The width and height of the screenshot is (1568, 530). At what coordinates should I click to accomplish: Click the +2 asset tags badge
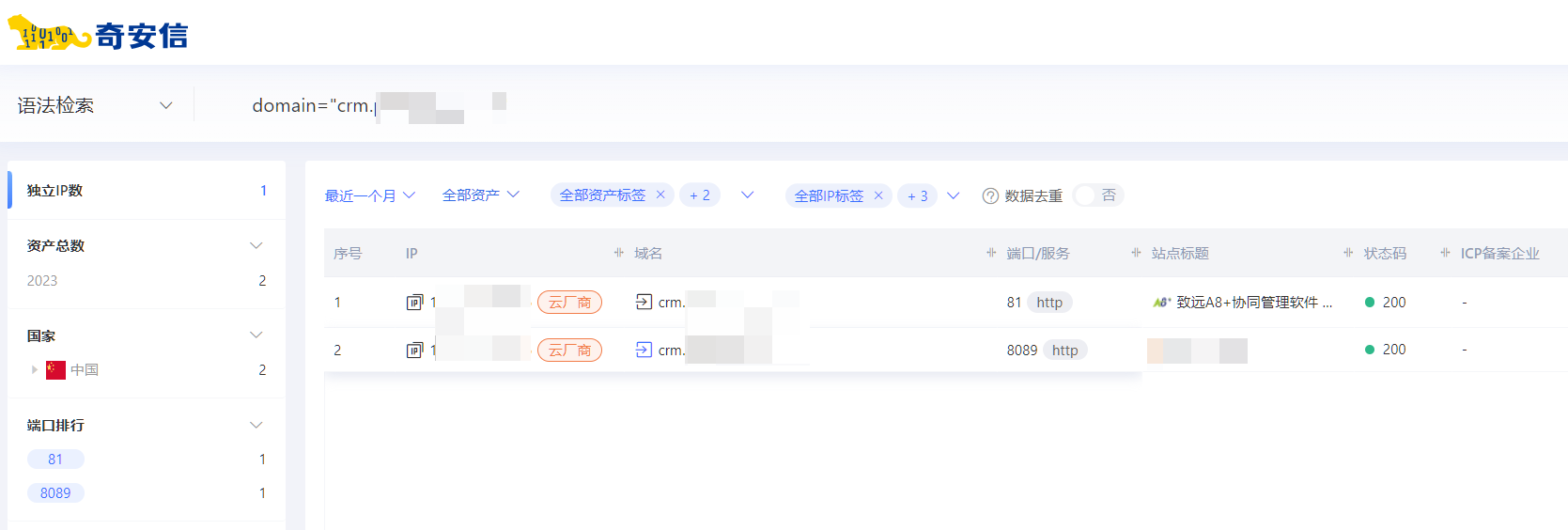point(699,195)
